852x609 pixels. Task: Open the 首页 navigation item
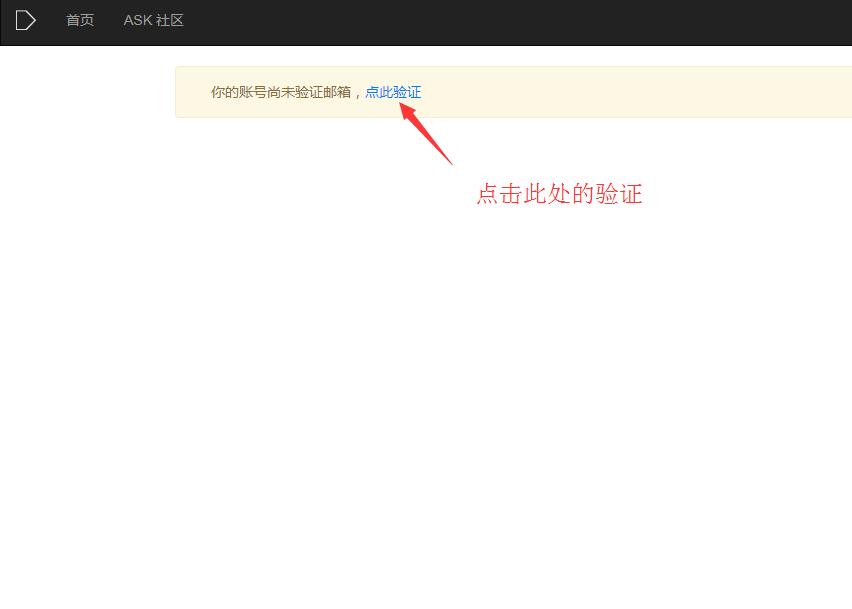point(80,21)
